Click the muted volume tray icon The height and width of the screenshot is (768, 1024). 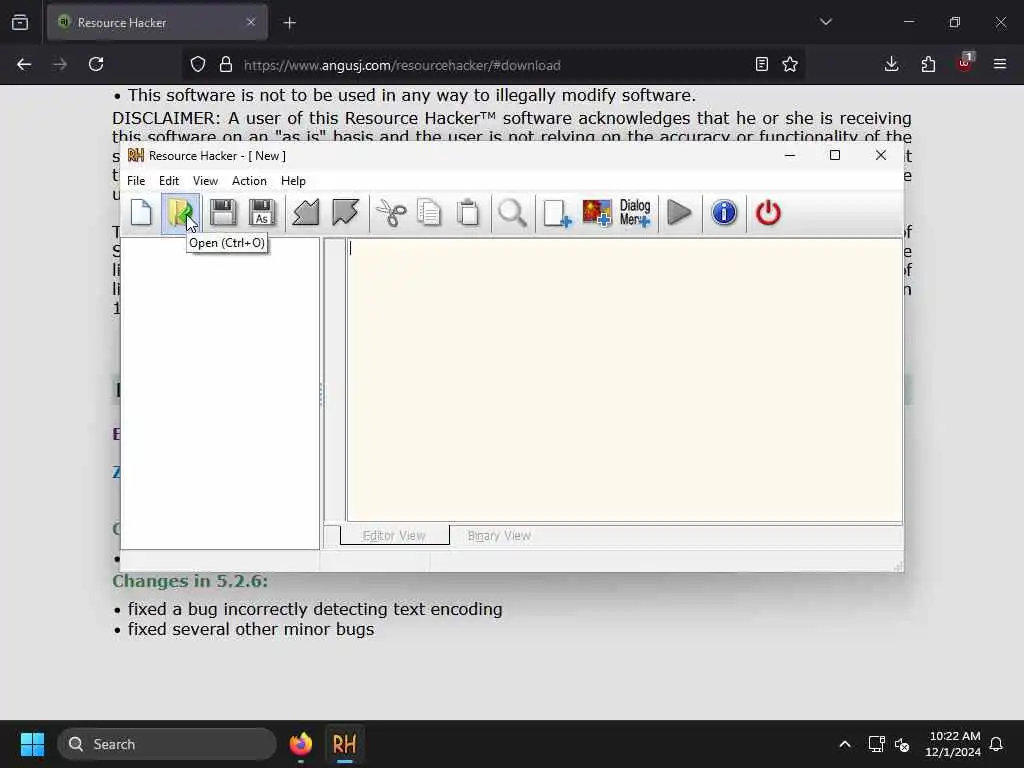(903, 744)
